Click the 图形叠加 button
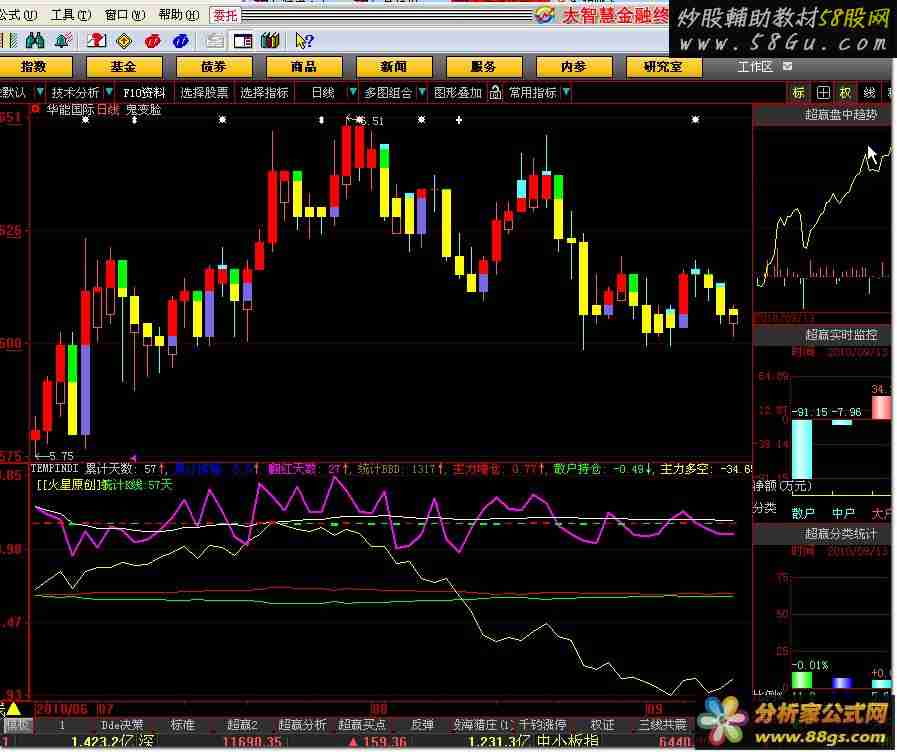 pyautogui.click(x=458, y=92)
